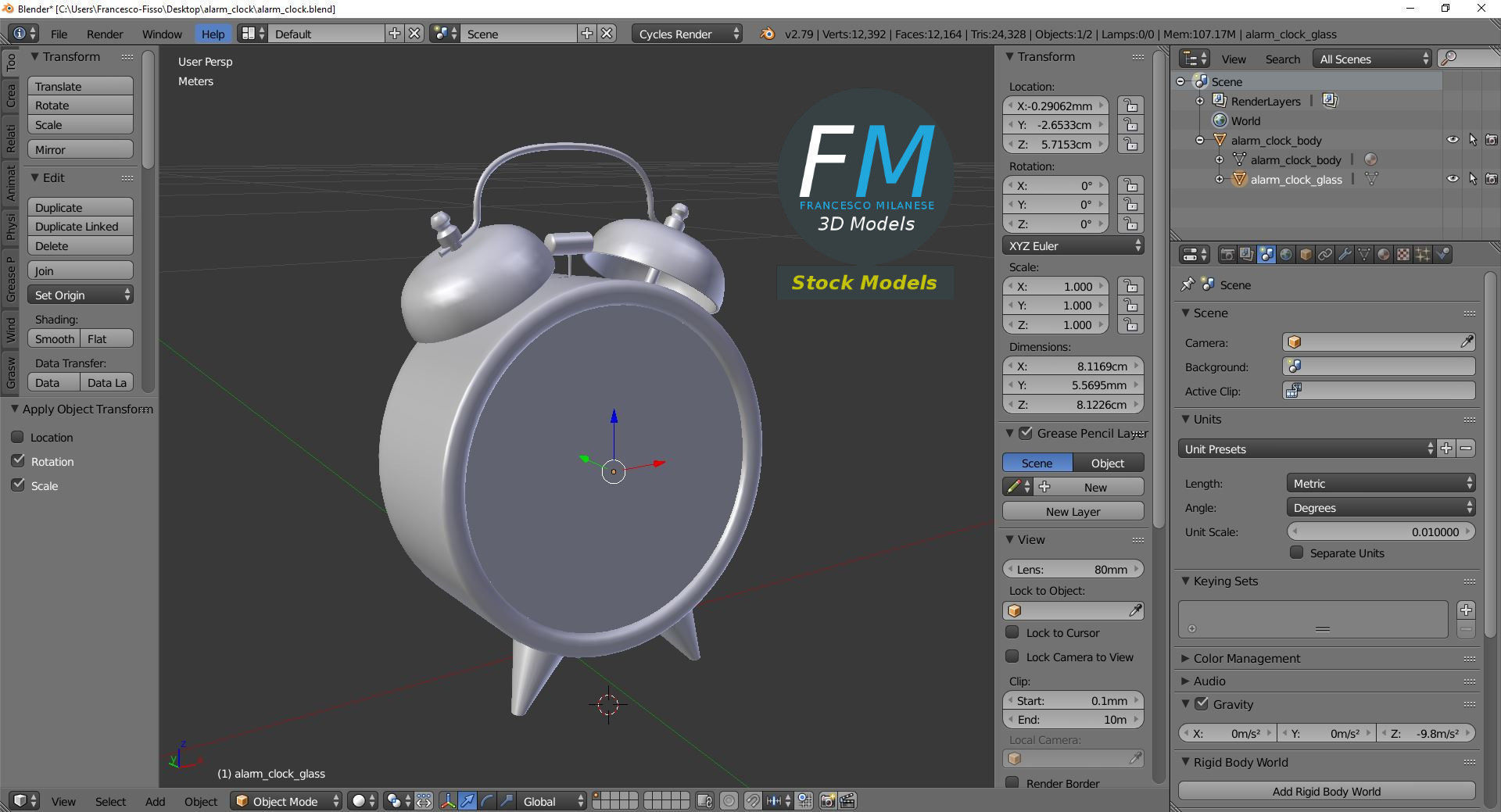
Task: Click the Blender logo in the info header
Action: pyautogui.click(x=768, y=34)
